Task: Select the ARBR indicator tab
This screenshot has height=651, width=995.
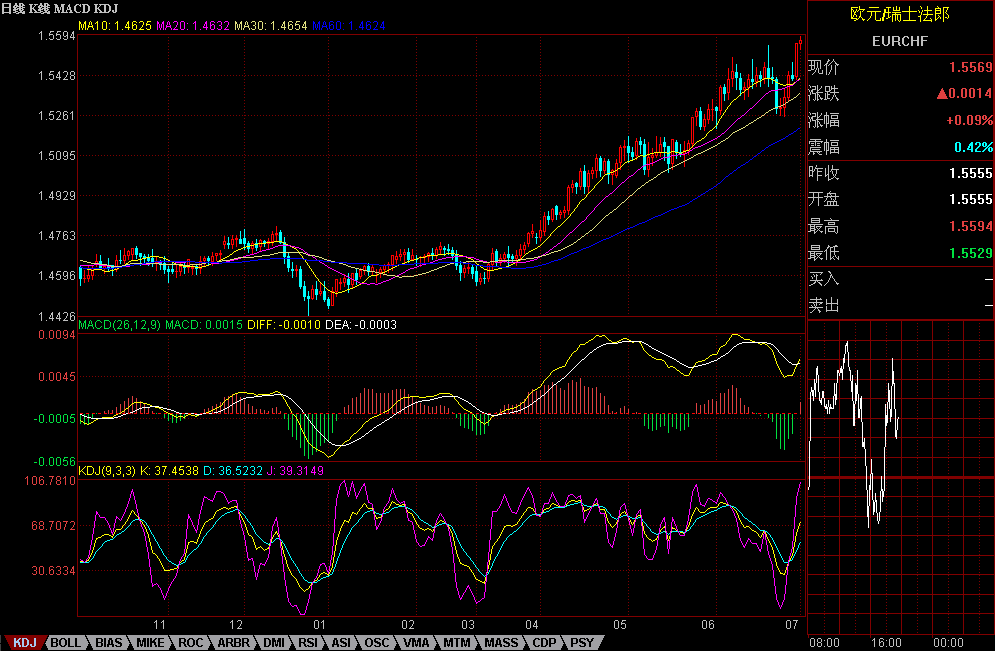Action: (234, 643)
